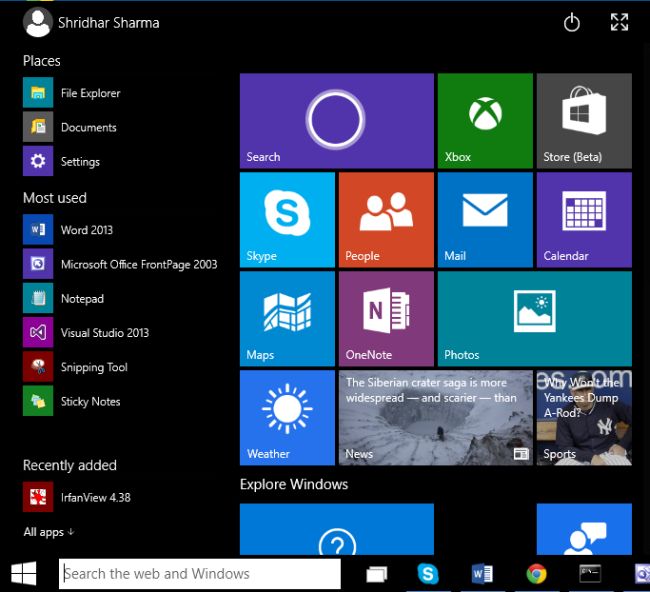The height and width of the screenshot is (592, 650).
Task: Open the News tile about Siberian crater
Action: (436, 417)
